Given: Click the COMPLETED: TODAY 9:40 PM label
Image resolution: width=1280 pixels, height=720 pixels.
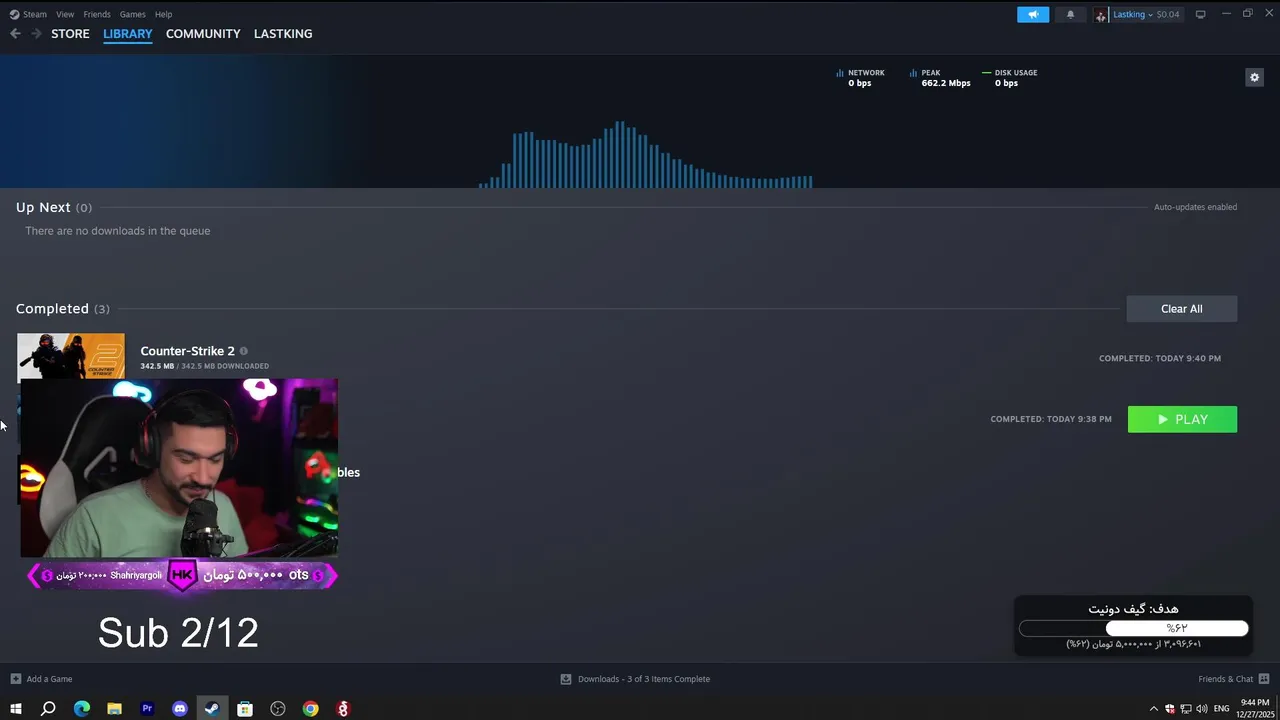Looking at the screenshot, I should [x=1160, y=358].
